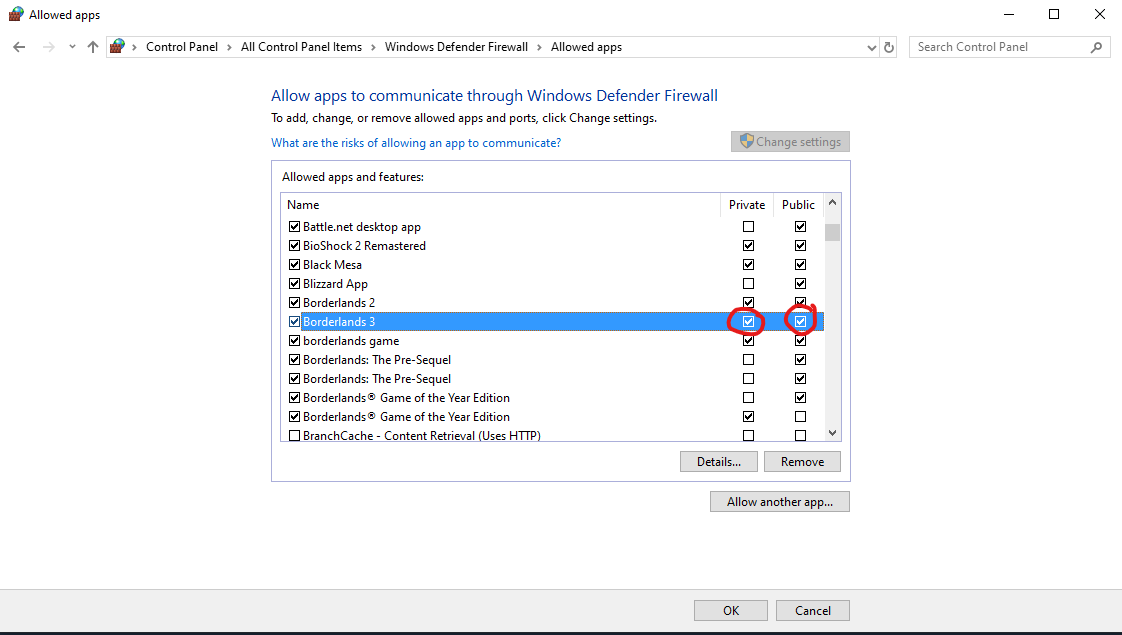The height and width of the screenshot is (635, 1122).
Task: Open the risks of allowing an app link
Action: point(416,143)
